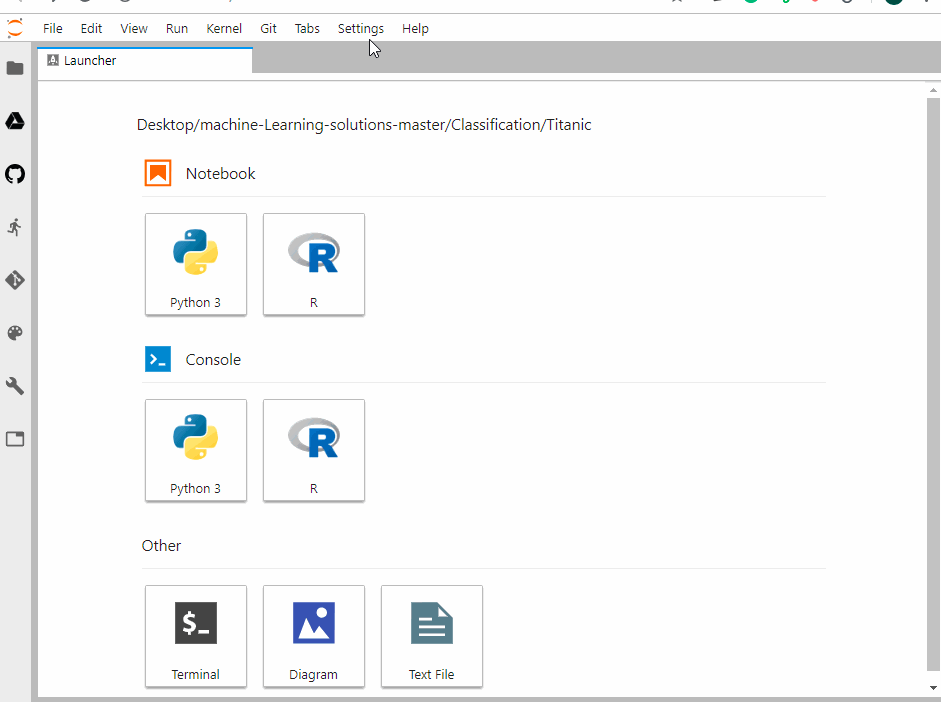Start a Python 3 console session
Screen dimensions: 941x702
196,450
